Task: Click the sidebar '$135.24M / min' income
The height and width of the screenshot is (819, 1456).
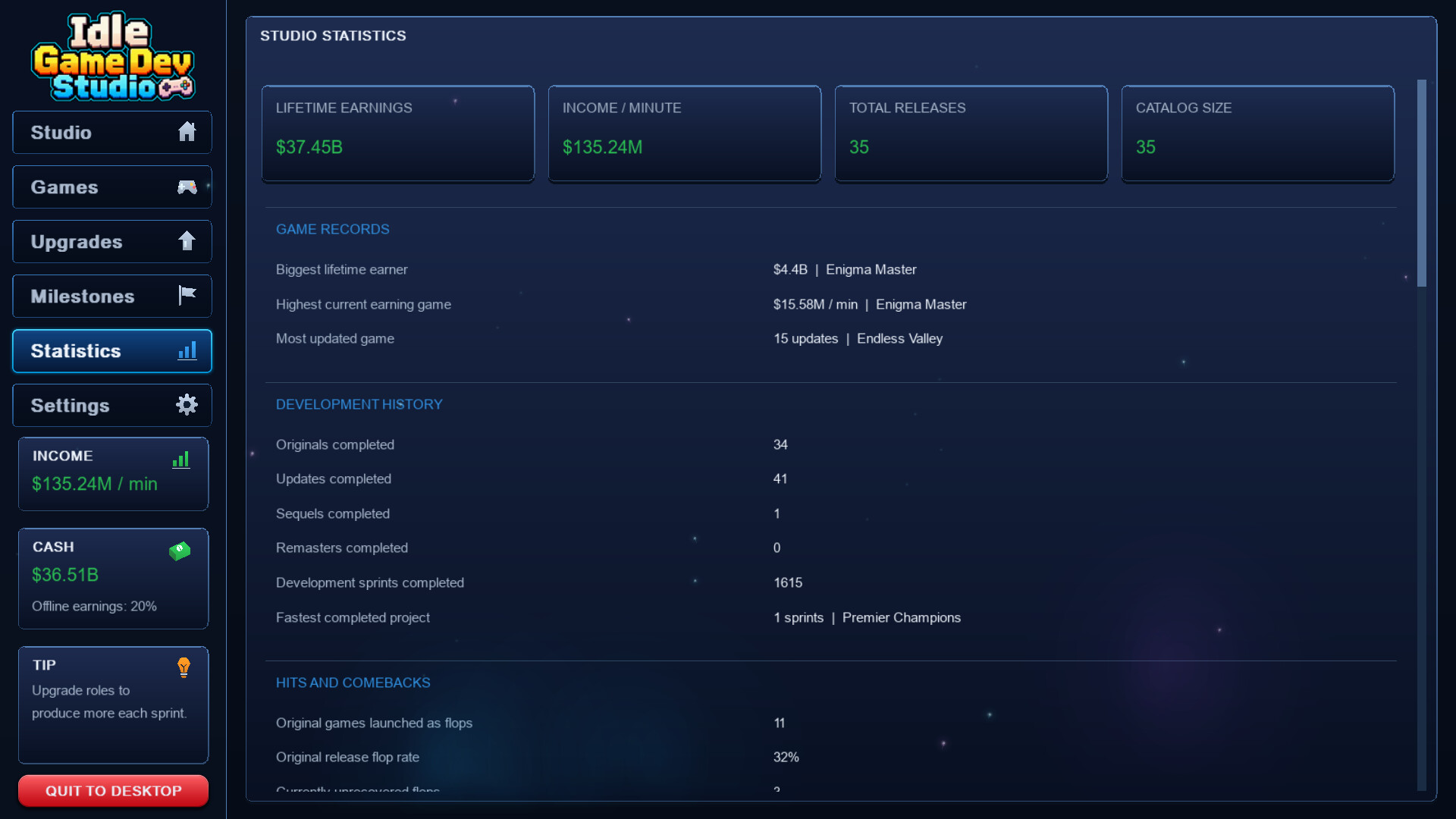Action: (95, 484)
